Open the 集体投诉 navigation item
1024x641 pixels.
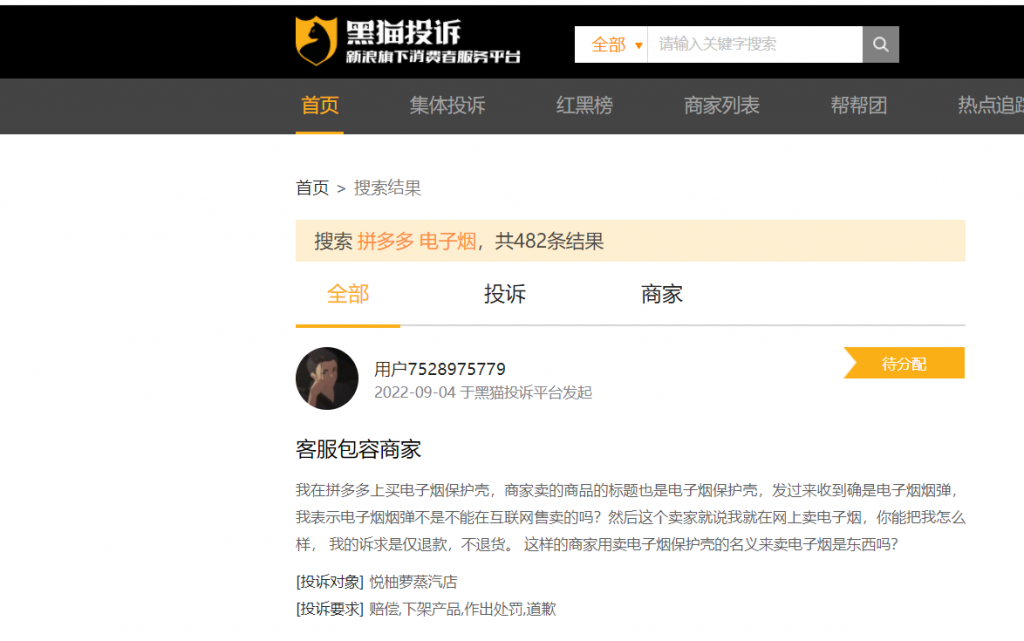(447, 105)
